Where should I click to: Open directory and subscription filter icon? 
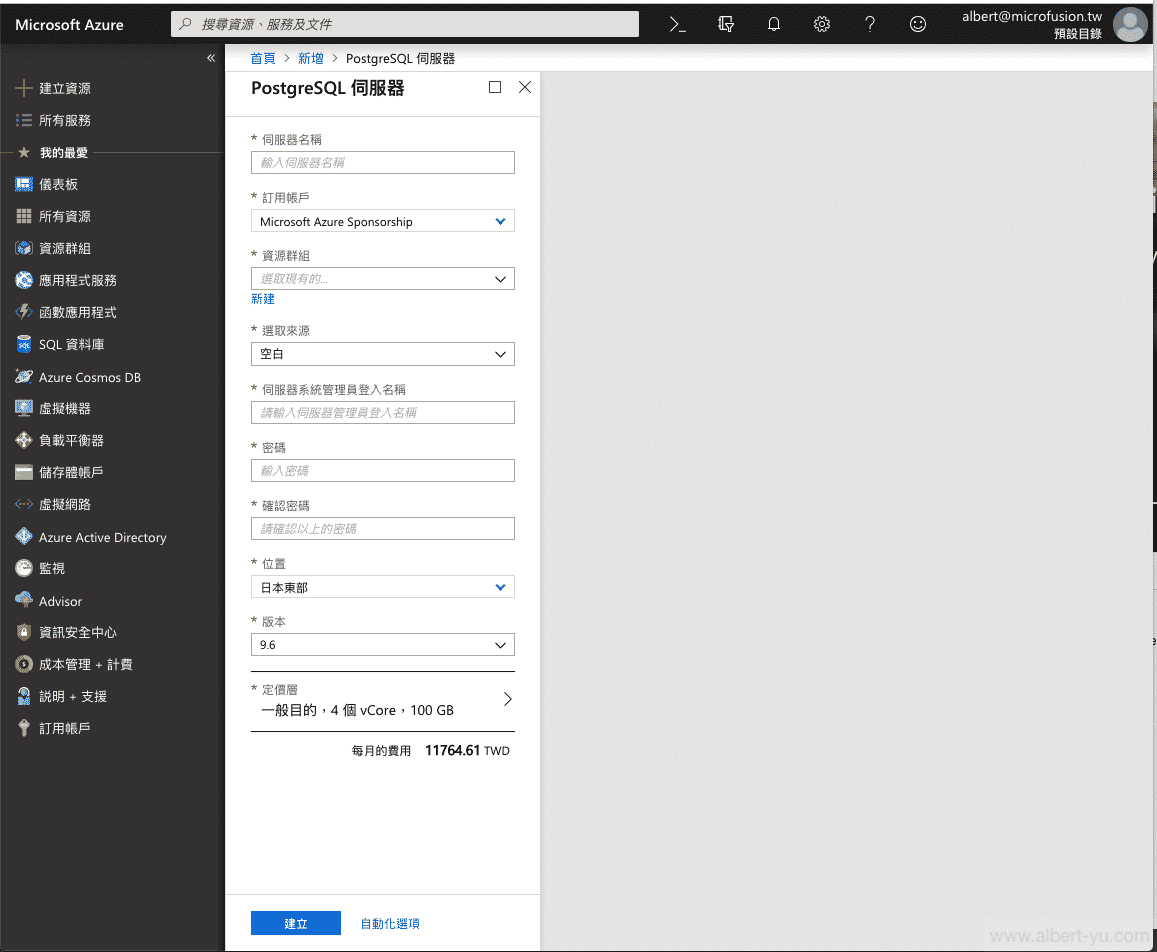tap(725, 24)
